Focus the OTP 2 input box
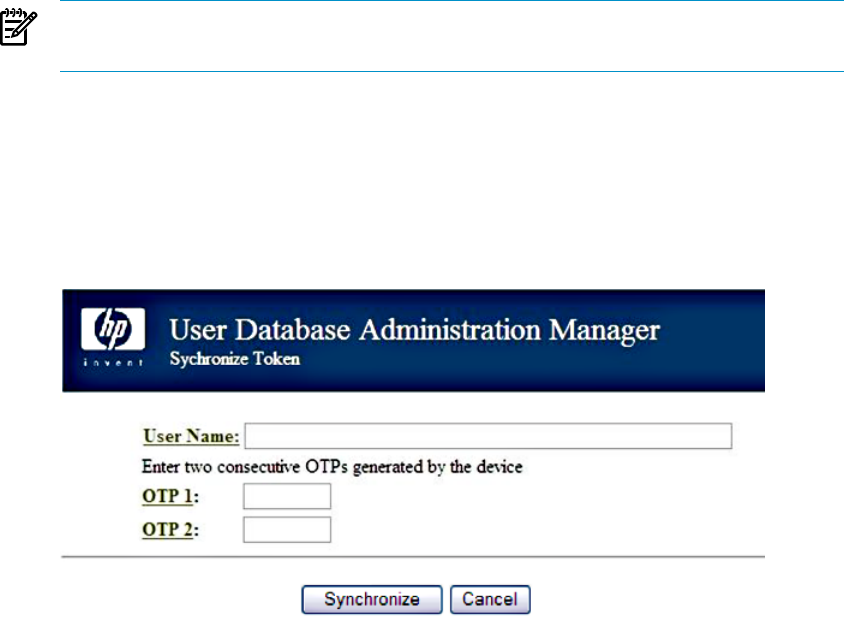Viewport: 844px width, 620px height. pos(287,530)
